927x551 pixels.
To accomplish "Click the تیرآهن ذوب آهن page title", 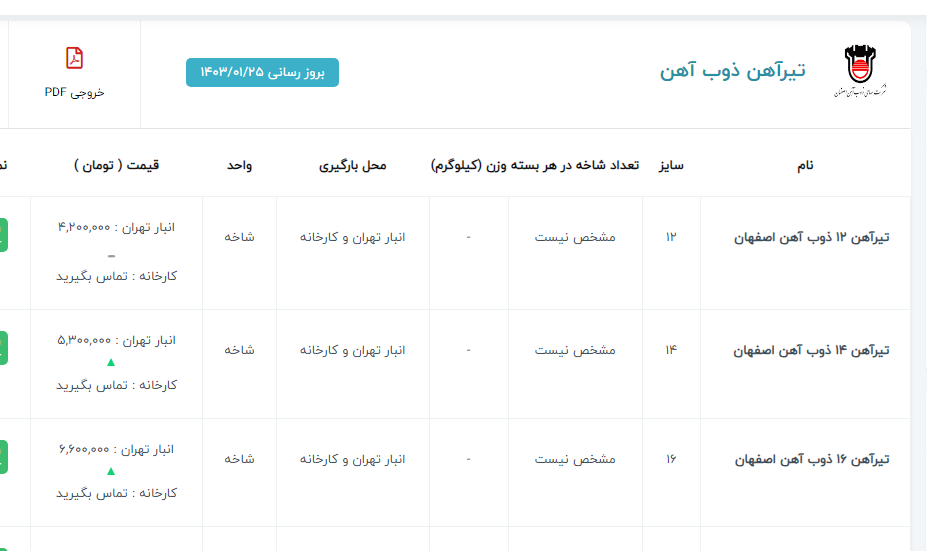I will (x=732, y=71).
